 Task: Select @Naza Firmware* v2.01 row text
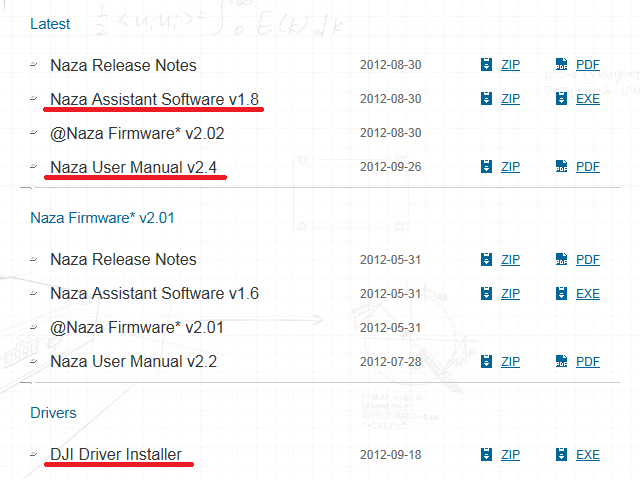[137, 327]
